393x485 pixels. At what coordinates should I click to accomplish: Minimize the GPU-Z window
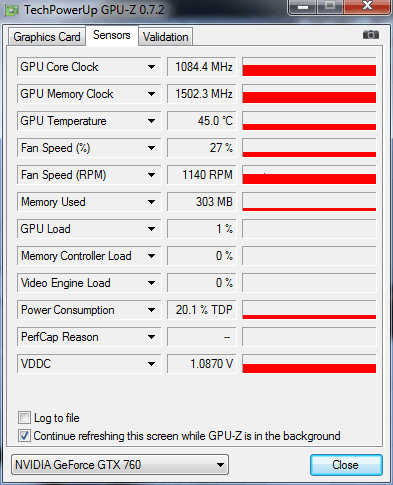click(303, 7)
